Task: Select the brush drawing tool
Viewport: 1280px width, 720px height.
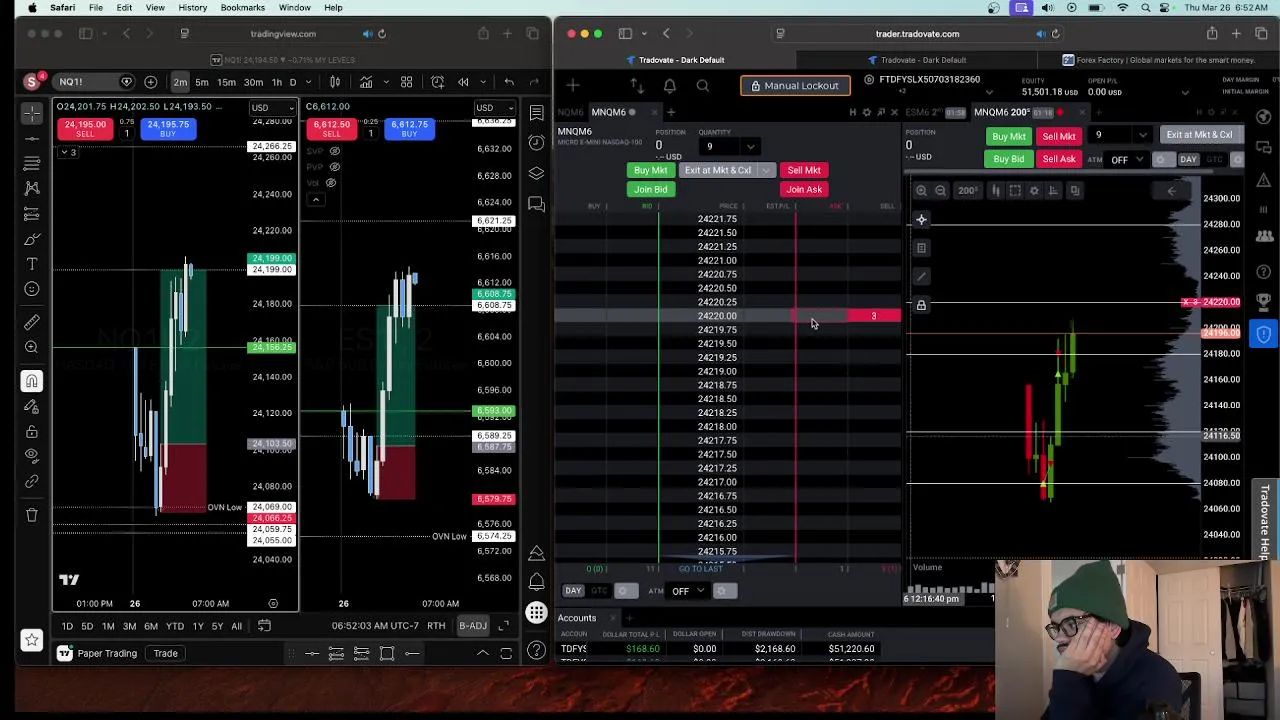Action: point(32,239)
